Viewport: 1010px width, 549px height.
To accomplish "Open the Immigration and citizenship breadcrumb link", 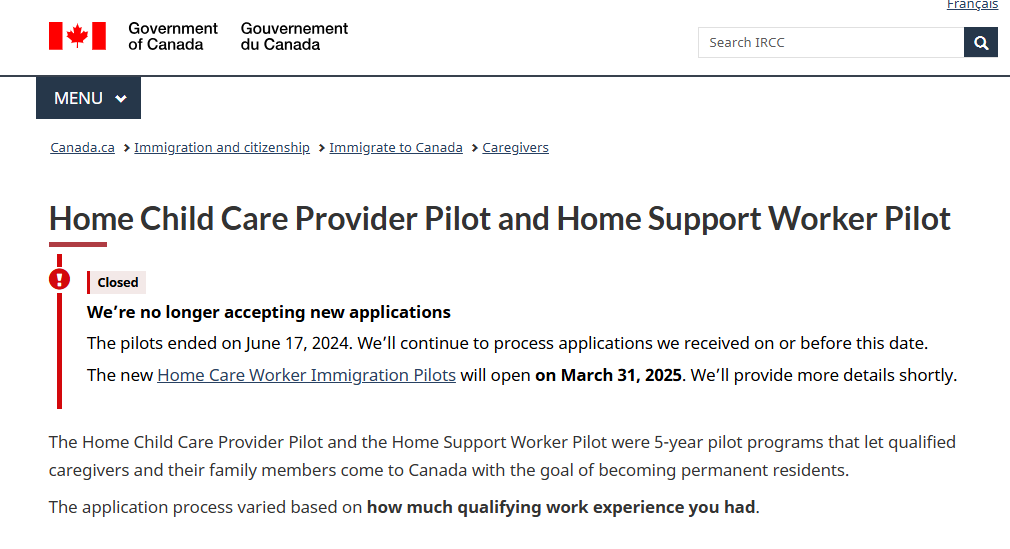I will (222, 148).
